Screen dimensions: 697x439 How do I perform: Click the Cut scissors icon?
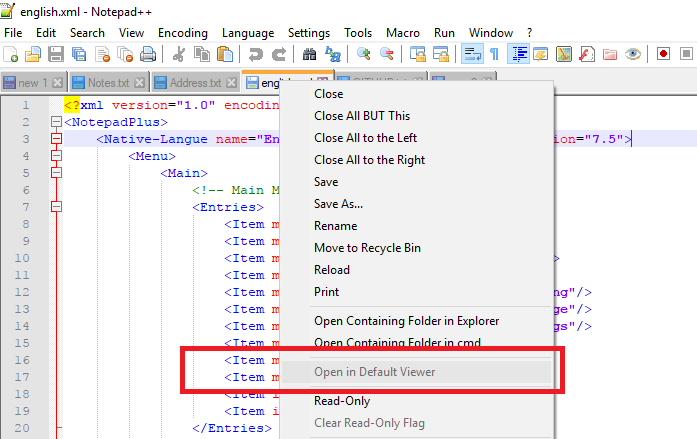(x=179, y=54)
